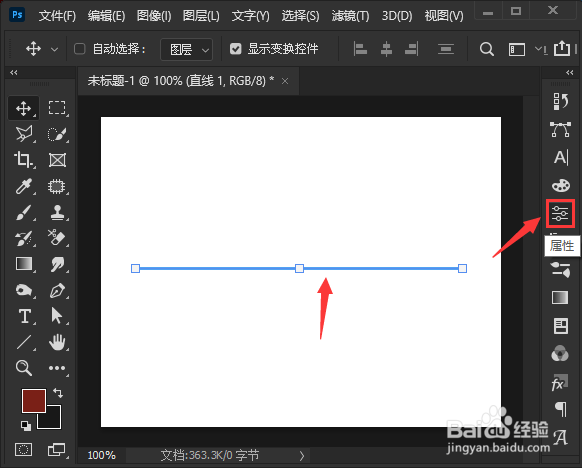The image size is (582, 468).
Task: Open the Channels panel icon
Action: click(560, 354)
